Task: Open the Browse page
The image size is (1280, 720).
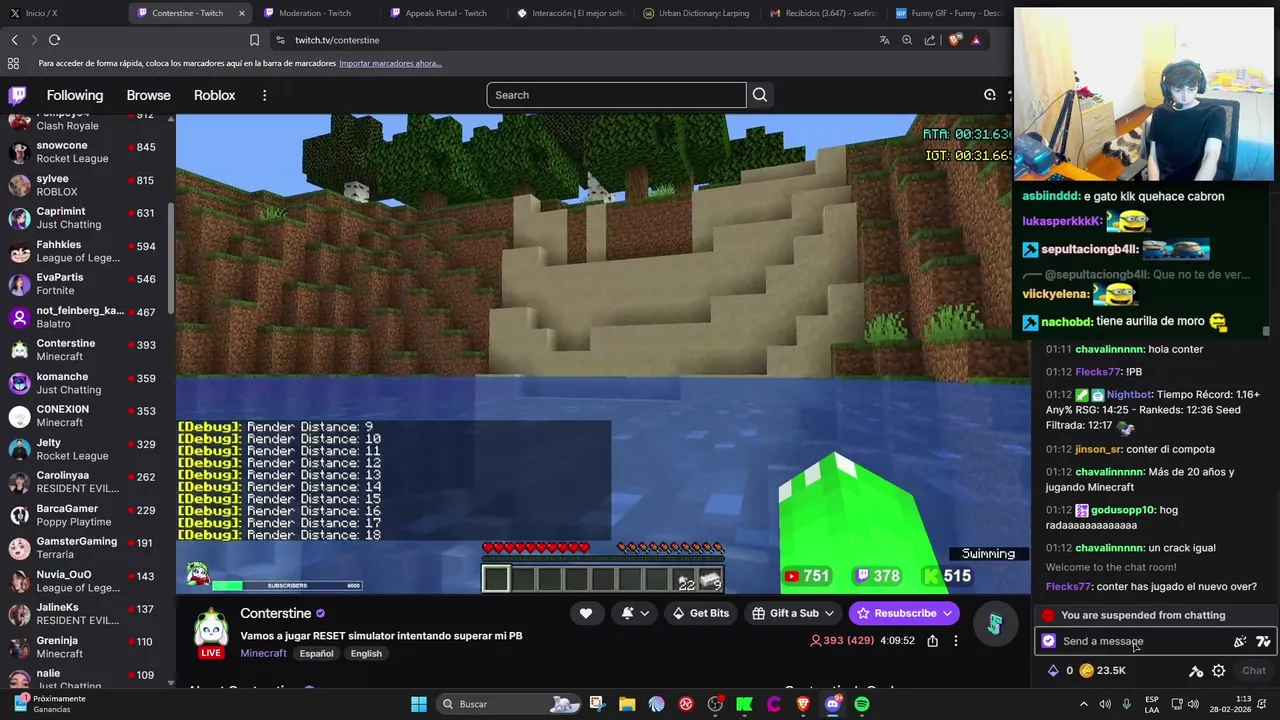Action: pos(148,95)
